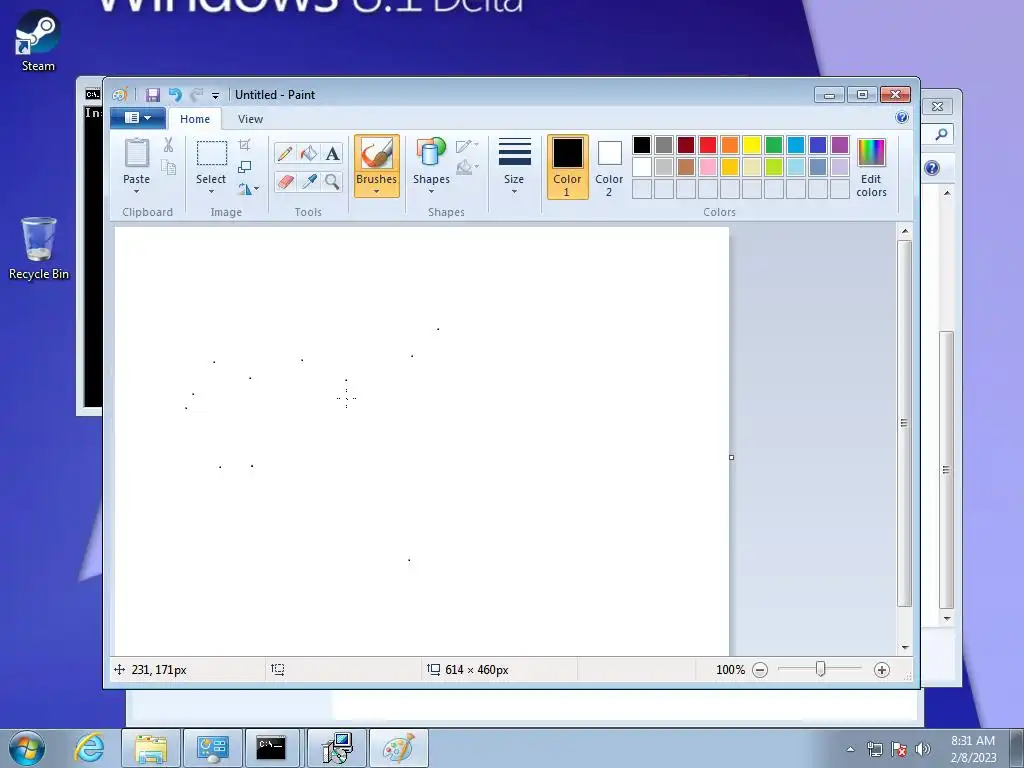This screenshot has height=768, width=1024.
Task: Click the clock showing 8:31 AM
Action: coord(973,741)
